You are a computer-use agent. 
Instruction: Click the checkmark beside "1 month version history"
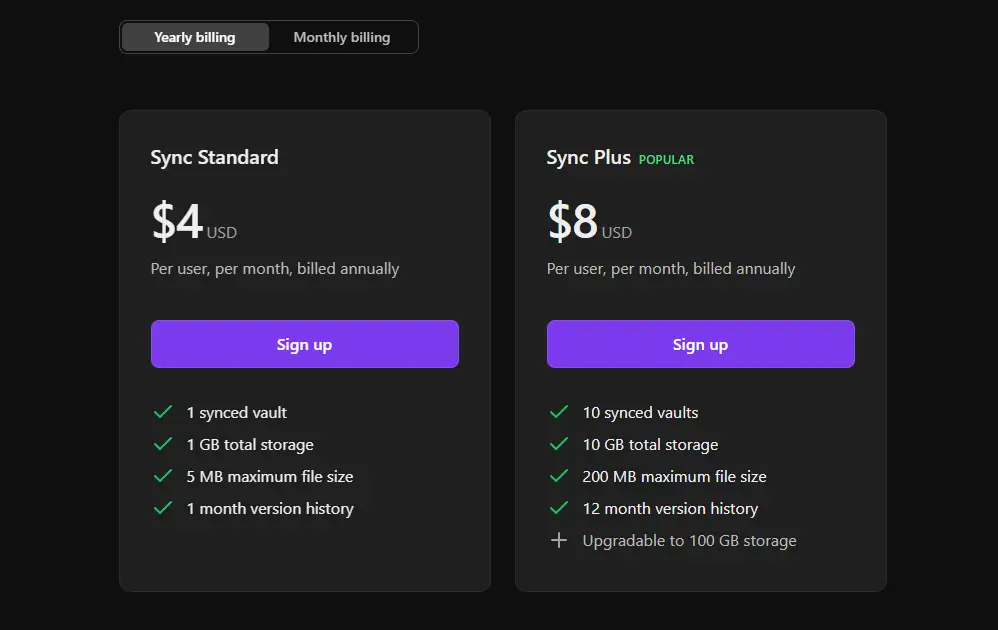pos(163,508)
